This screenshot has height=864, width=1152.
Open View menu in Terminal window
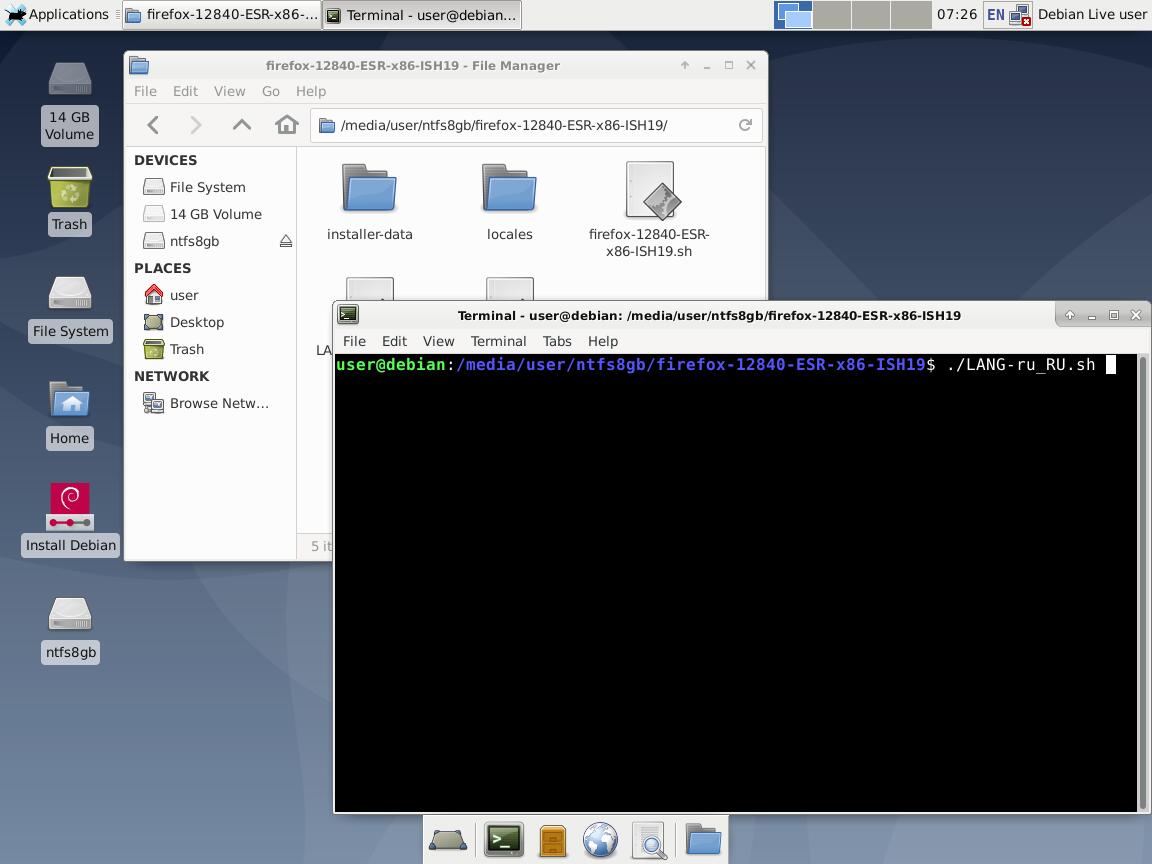click(x=439, y=341)
